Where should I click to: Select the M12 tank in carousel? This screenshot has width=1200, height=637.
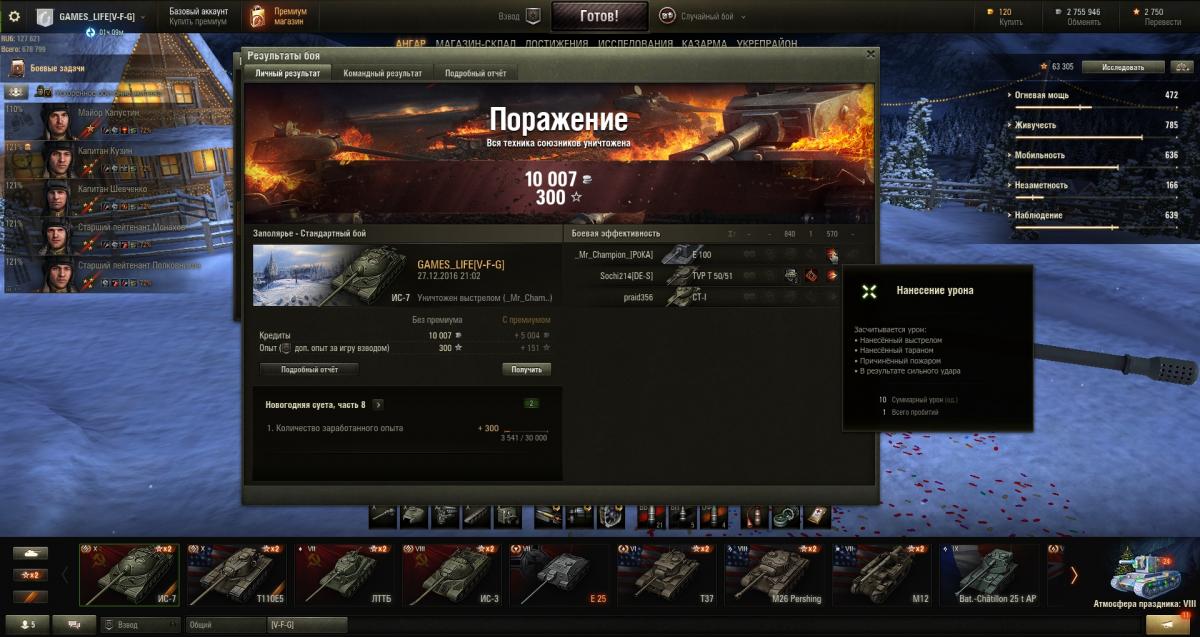coord(883,573)
